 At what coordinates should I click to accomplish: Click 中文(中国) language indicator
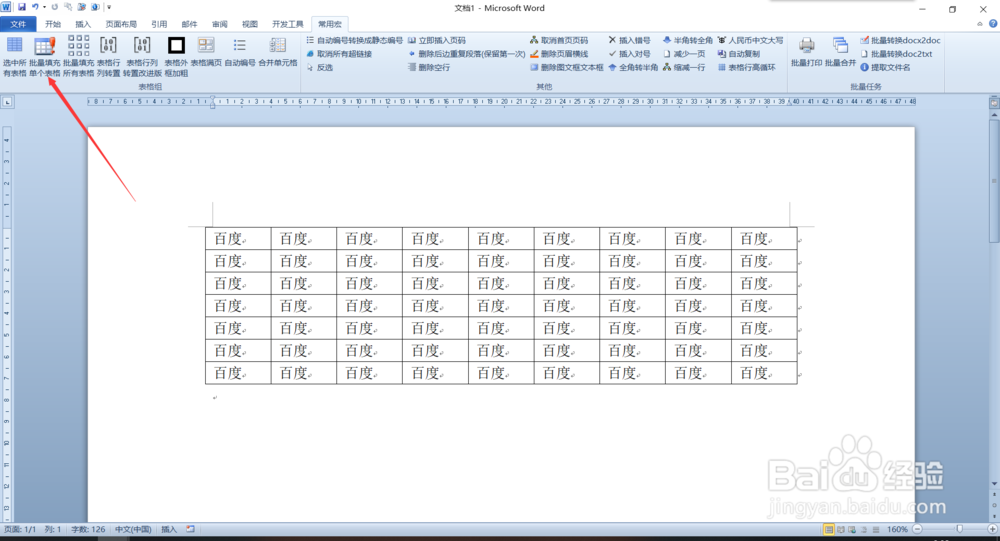click(133, 530)
